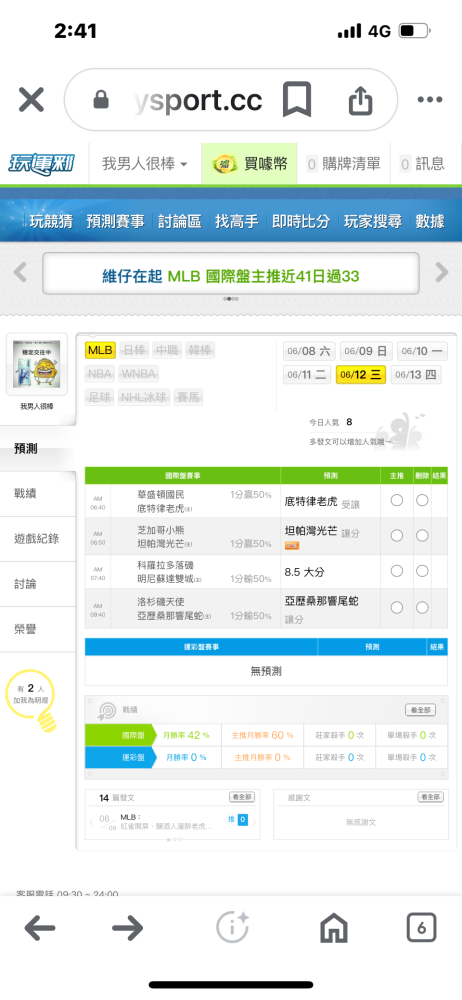This screenshot has height=1000, width=462.
Task: Pick the 06/09 日 date
Action: tap(366, 351)
